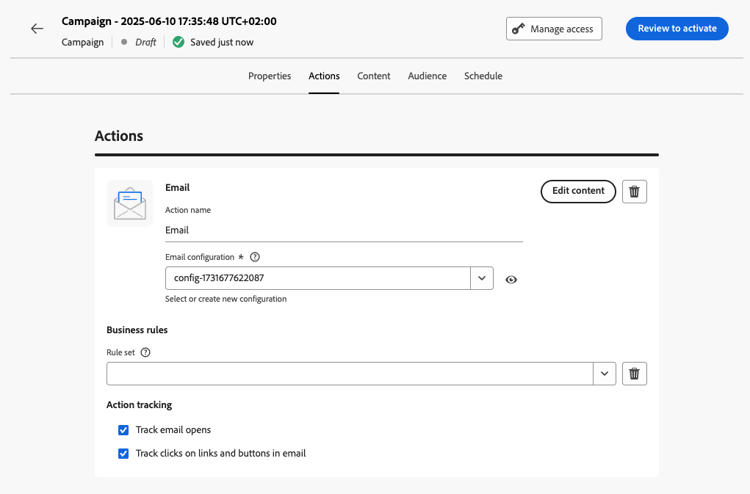Click the Action name input field
This screenshot has height=494, width=750.
click(343, 230)
